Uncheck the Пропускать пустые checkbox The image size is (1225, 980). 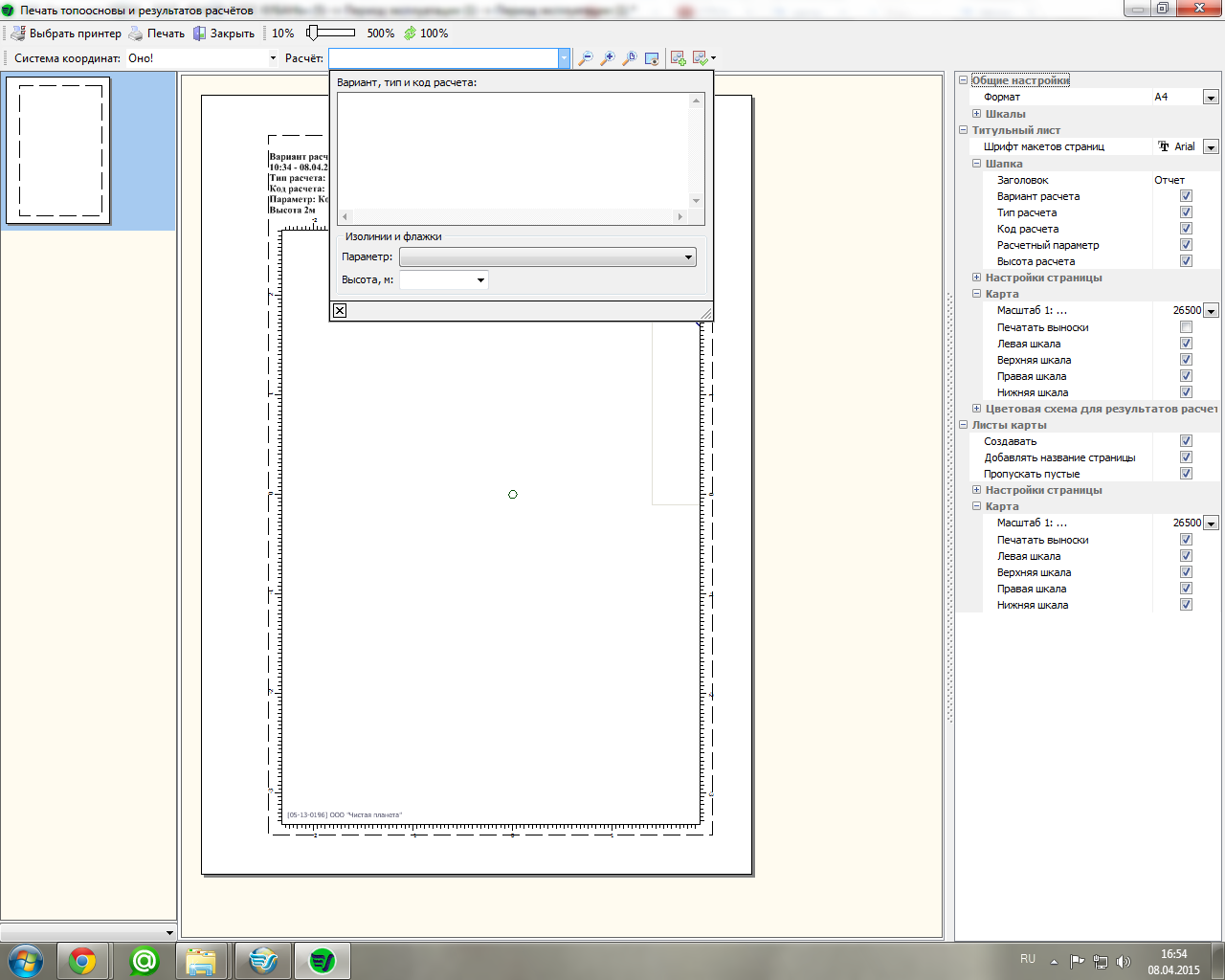pos(1186,474)
